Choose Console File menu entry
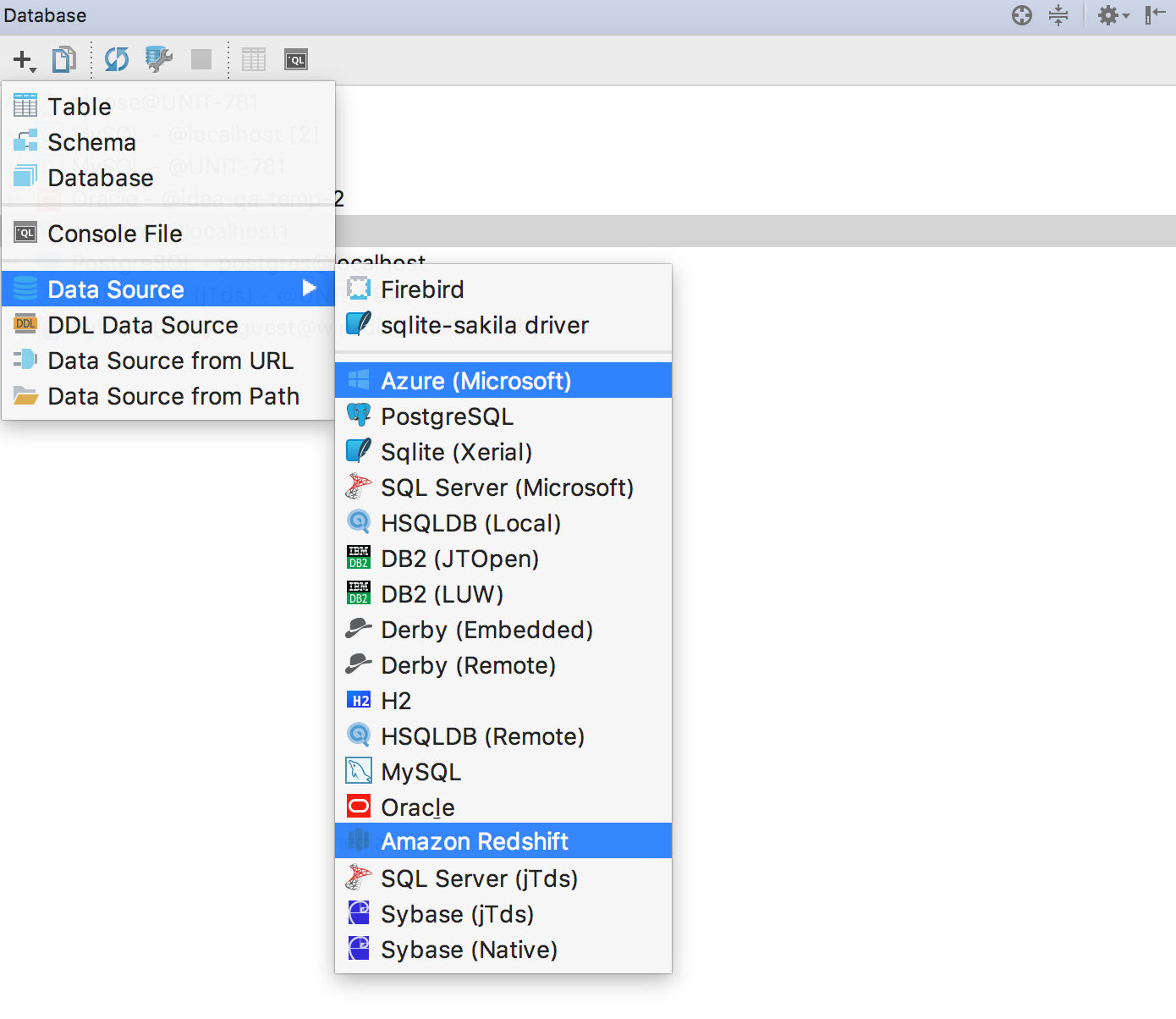Viewport: 1176px width, 1019px height. click(168, 234)
